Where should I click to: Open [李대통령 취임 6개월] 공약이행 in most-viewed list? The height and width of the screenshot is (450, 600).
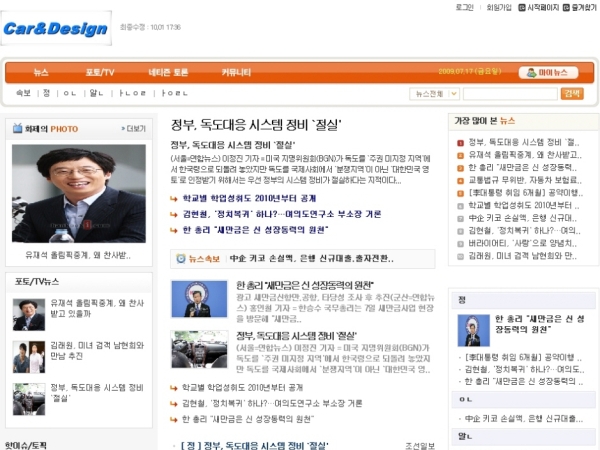[526, 193]
